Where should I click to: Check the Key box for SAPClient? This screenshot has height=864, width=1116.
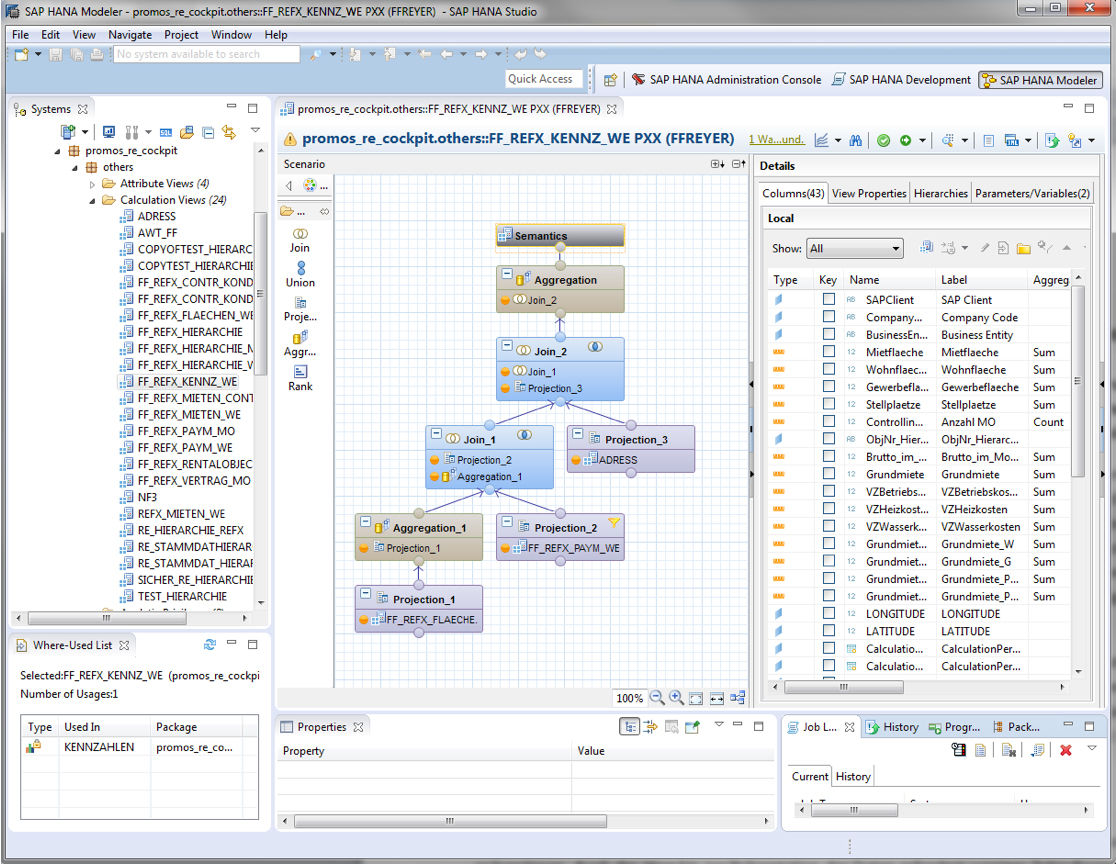point(828,300)
